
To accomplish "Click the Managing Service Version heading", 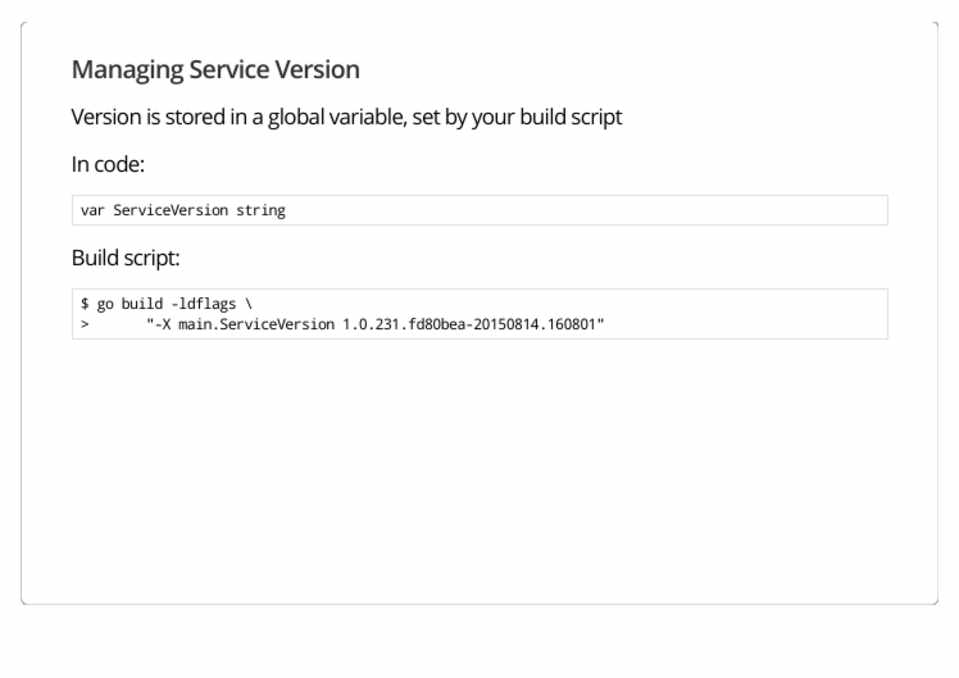I will tap(215, 70).
